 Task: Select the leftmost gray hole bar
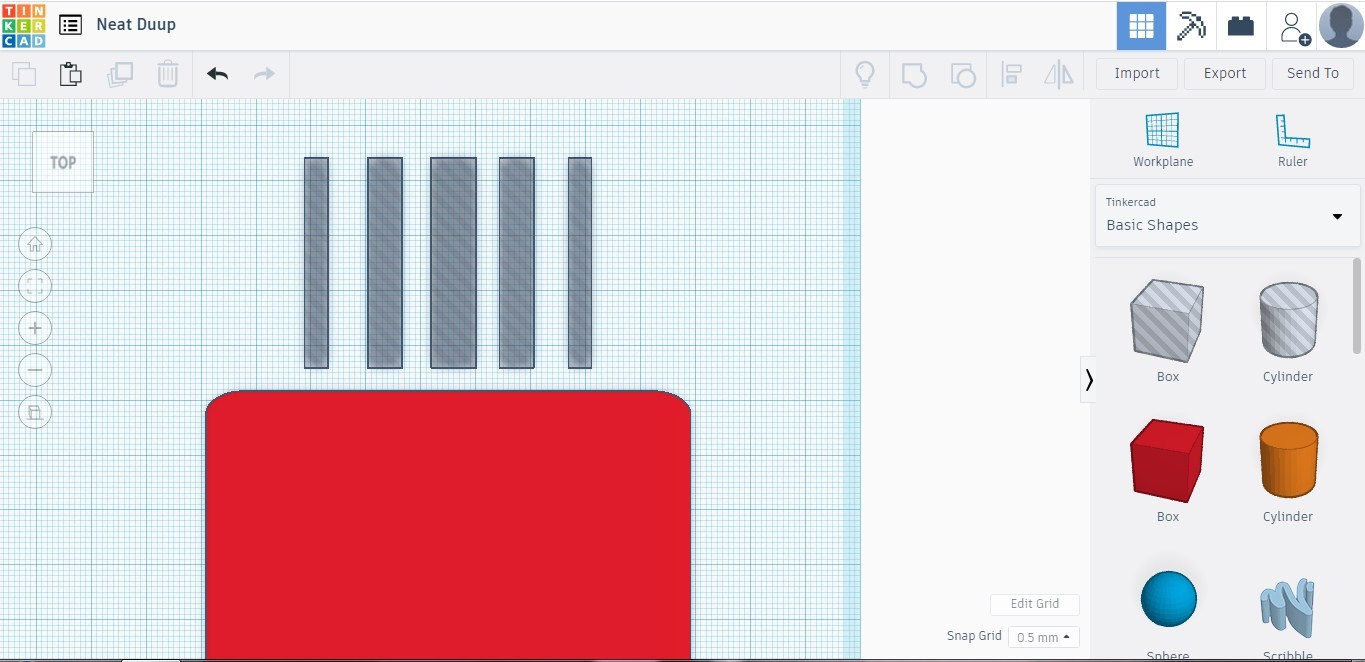[x=316, y=263]
